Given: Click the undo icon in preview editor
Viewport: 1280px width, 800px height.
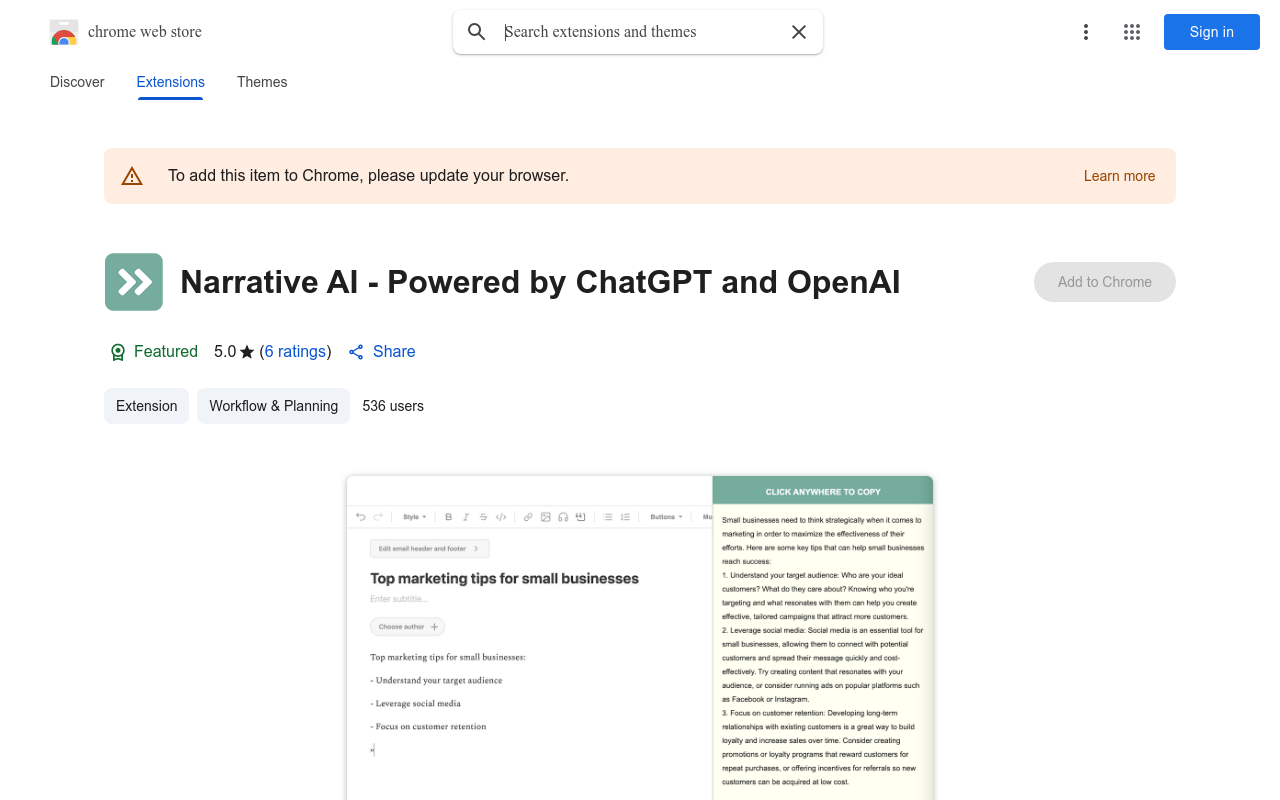Looking at the screenshot, I should point(361,517).
